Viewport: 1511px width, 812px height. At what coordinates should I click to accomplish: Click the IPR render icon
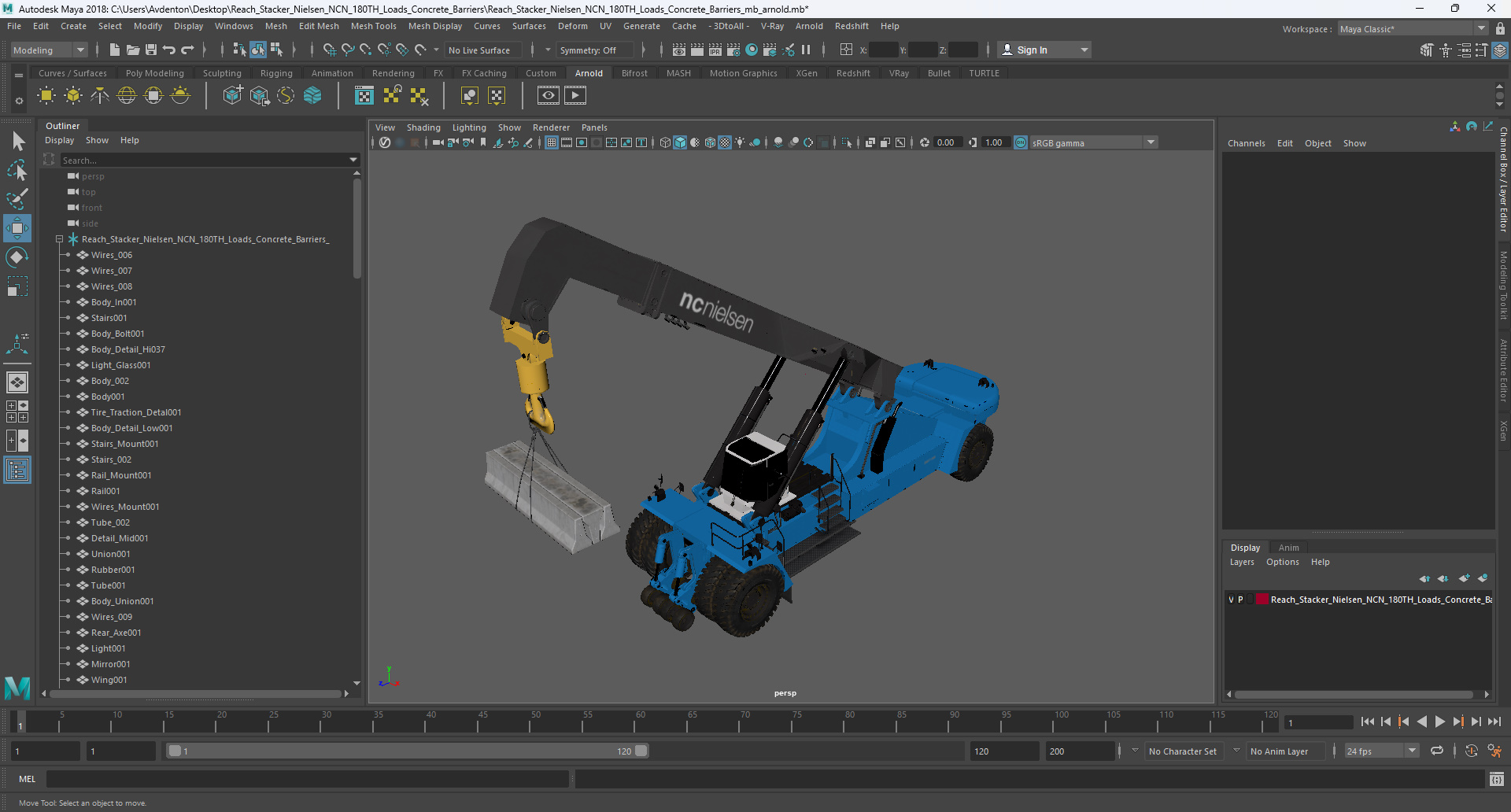[715, 50]
